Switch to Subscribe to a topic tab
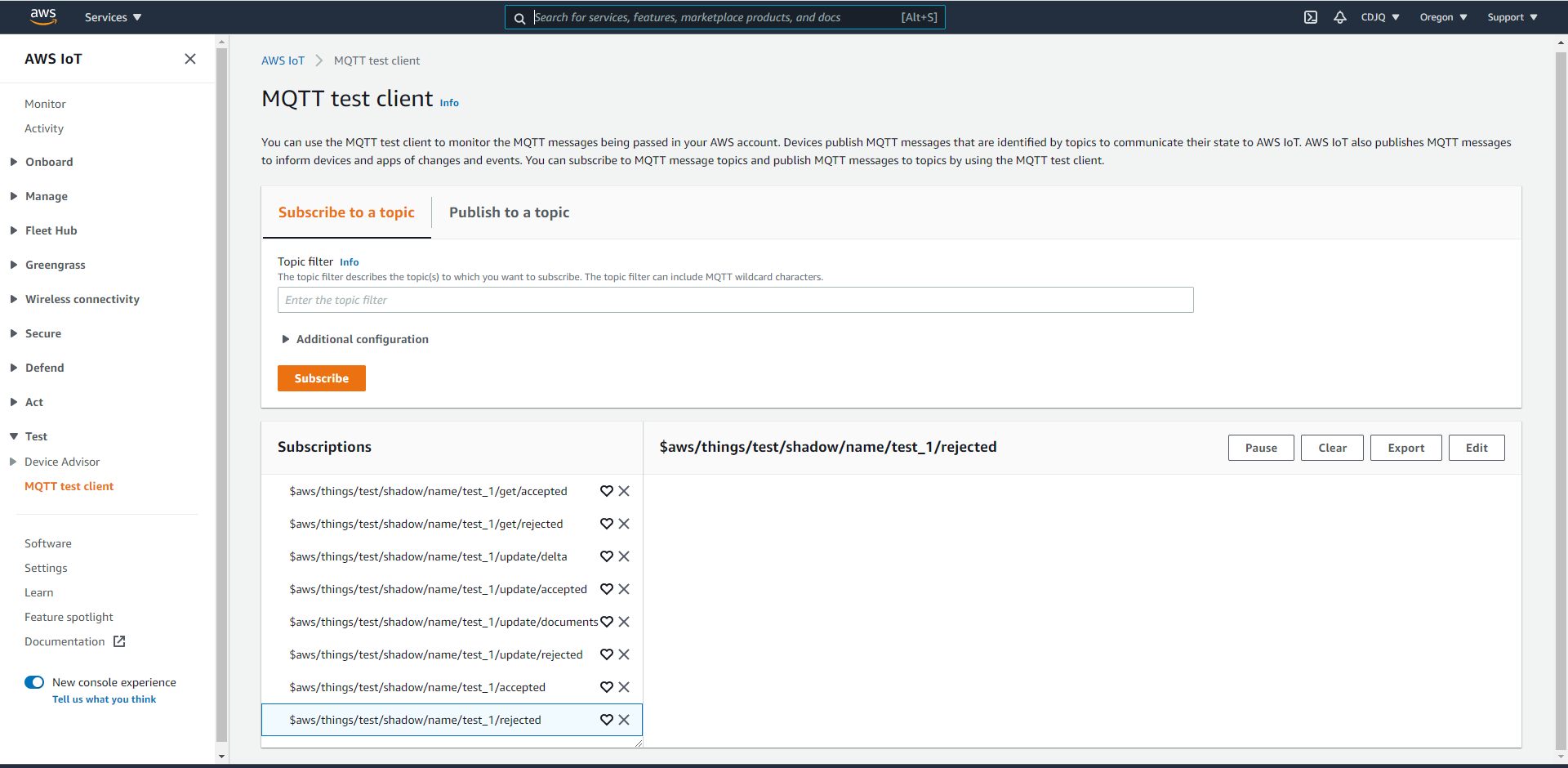Viewport: 1568px width, 768px height. click(346, 212)
